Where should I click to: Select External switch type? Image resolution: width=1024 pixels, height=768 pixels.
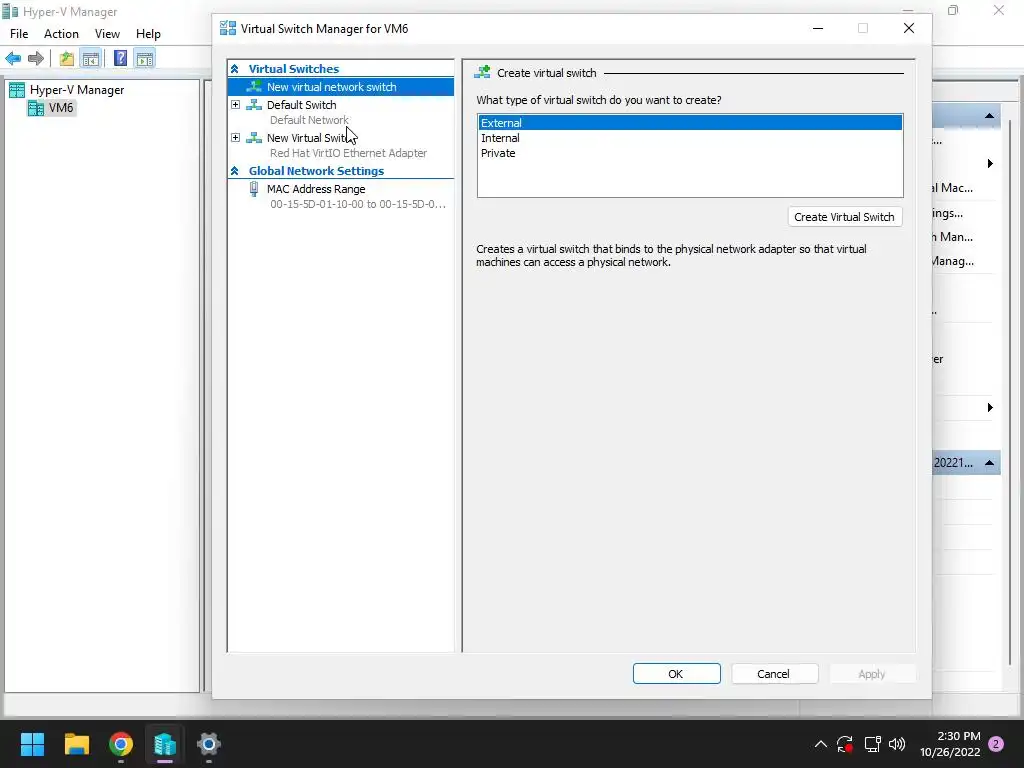[x=690, y=123]
